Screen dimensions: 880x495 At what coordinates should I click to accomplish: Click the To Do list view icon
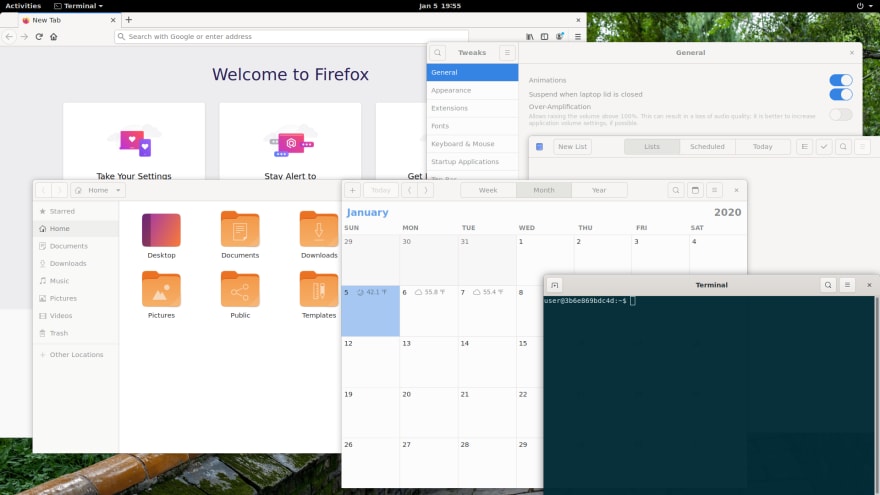coord(804,146)
